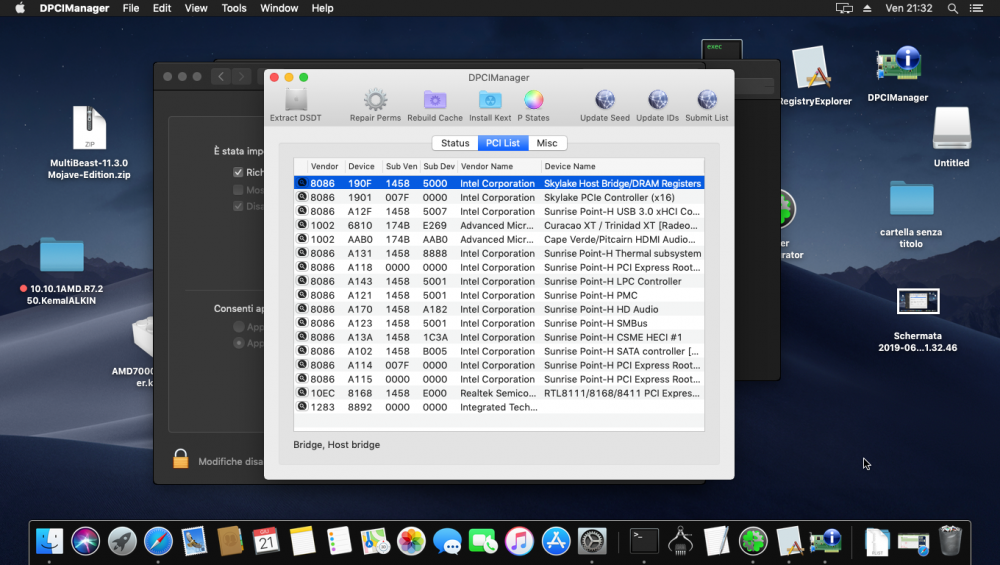The image size is (1000, 565).
Task: Click magnifier icon in Sunrise Point-H HD Audio row
Action: tap(302, 309)
